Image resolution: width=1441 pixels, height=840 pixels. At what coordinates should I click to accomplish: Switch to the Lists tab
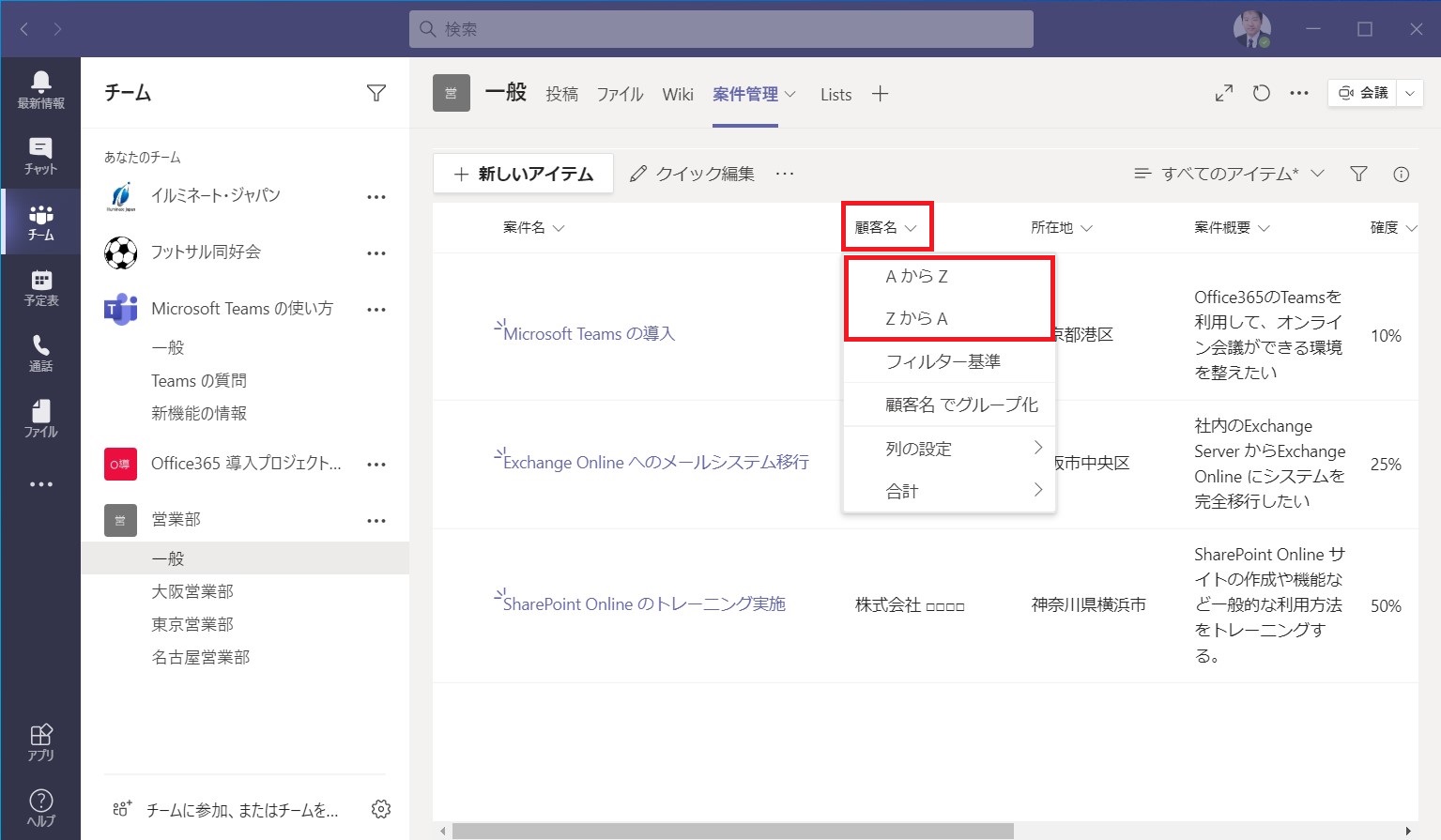click(835, 94)
